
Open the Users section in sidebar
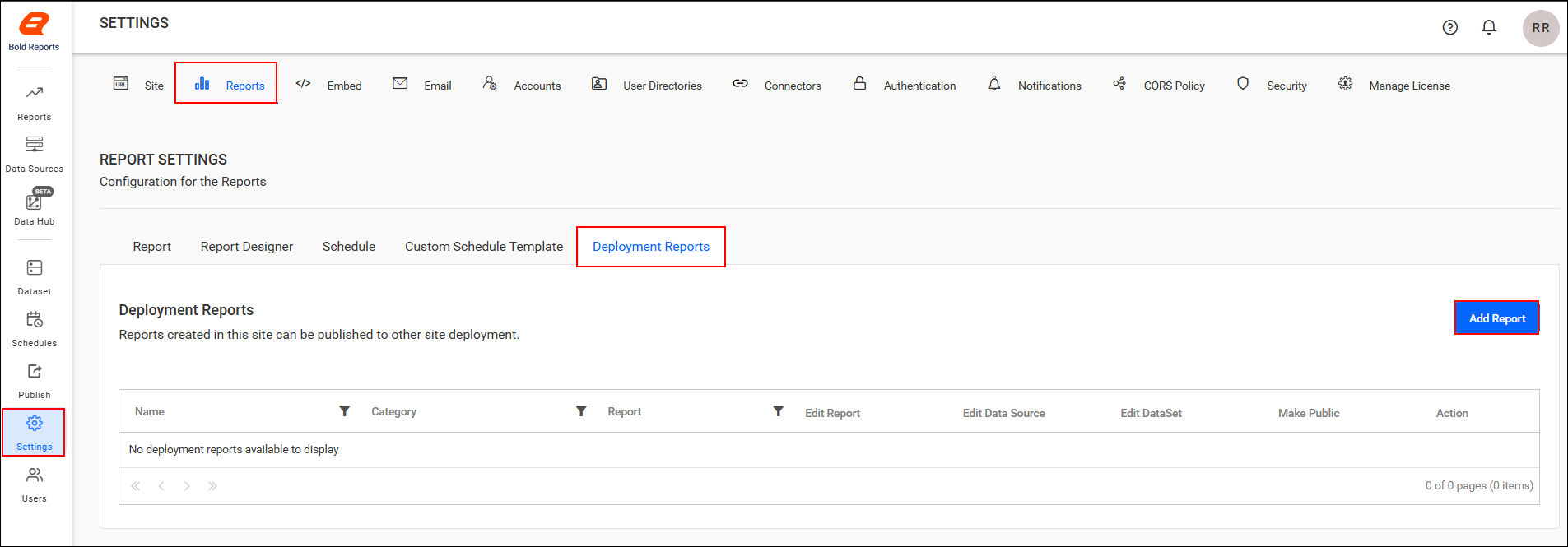(x=35, y=484)
